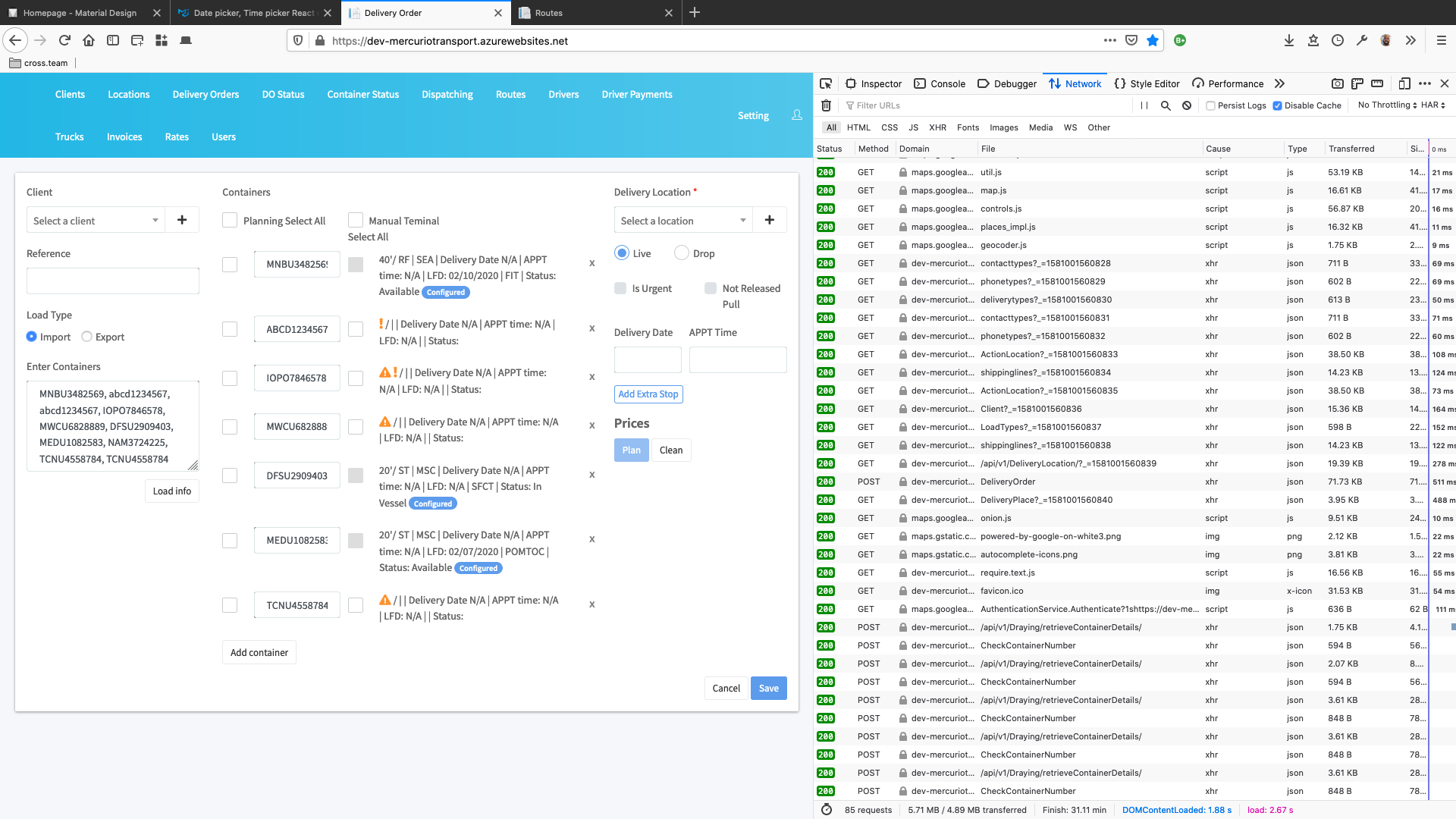This screenshot has height=819, width=1456.
Task: Remove container MNBU348256 with the x
Action: point(592,263)
